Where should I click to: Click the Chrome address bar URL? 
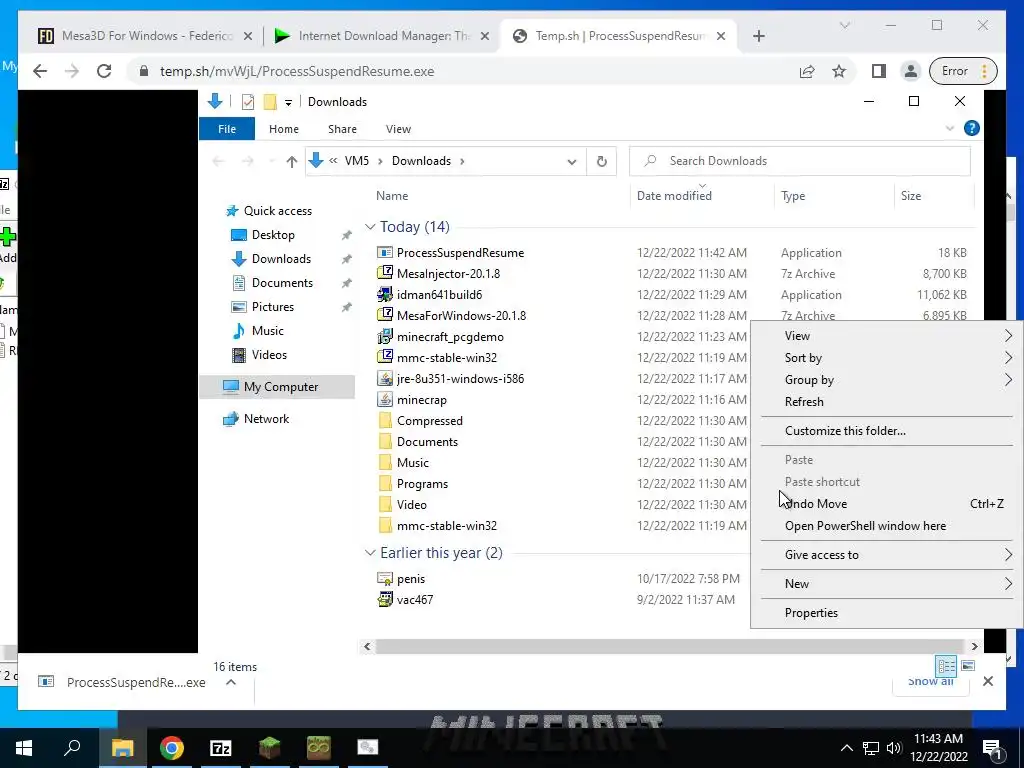(x=297, y=71)
